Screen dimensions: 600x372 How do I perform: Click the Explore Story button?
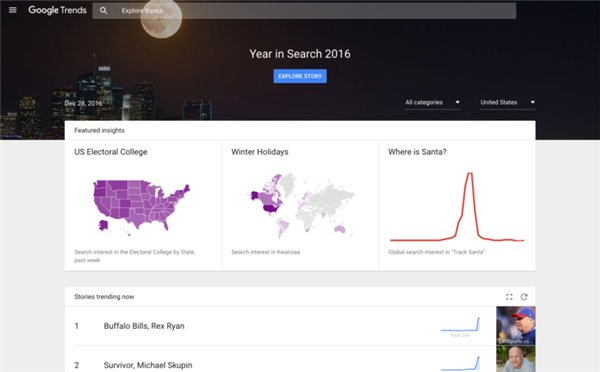click(x=300, y=76)
